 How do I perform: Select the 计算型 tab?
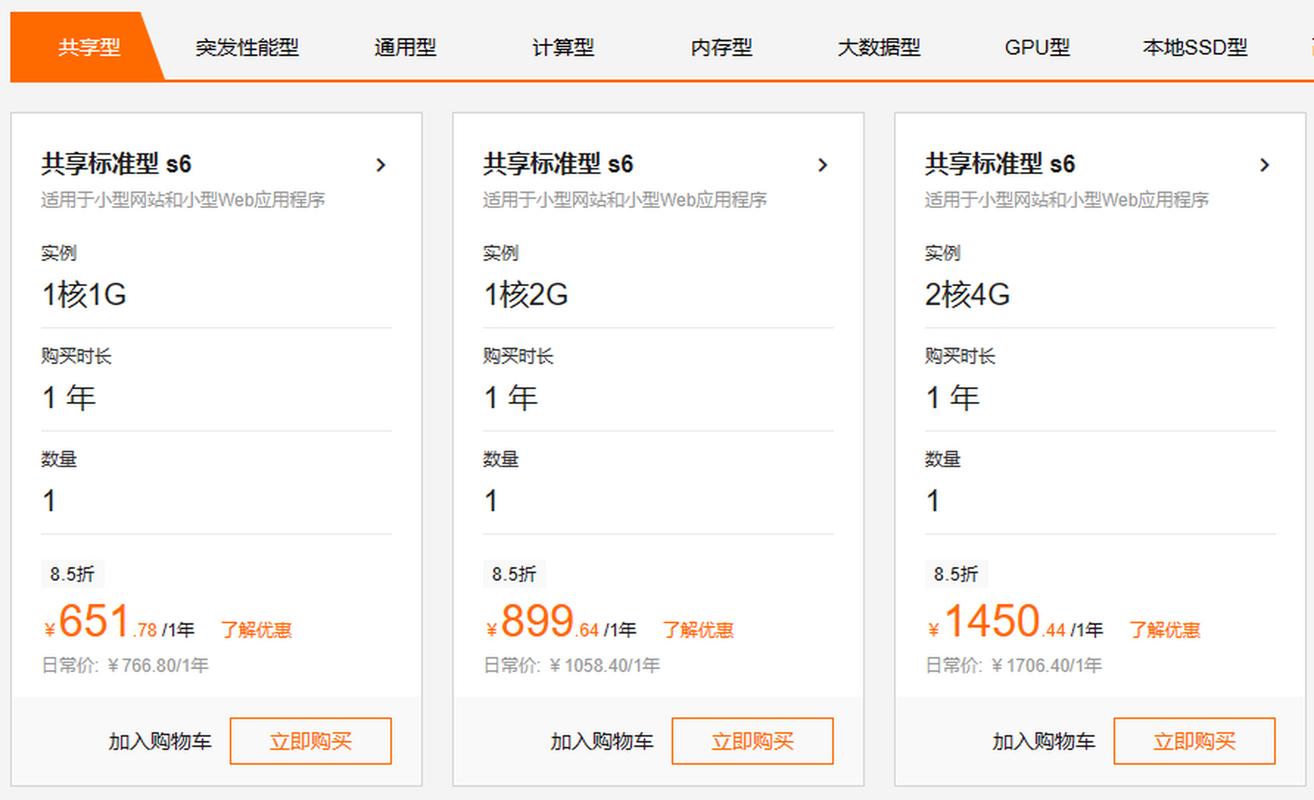point(563,47)
